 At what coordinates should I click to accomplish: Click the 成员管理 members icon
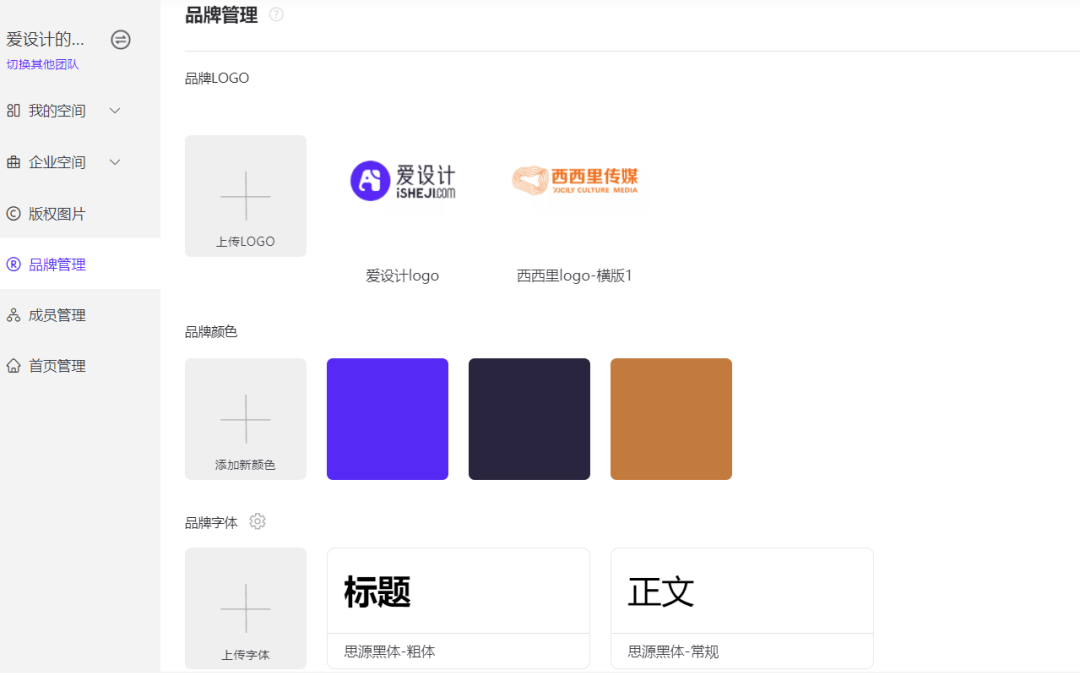coord(13,315)
